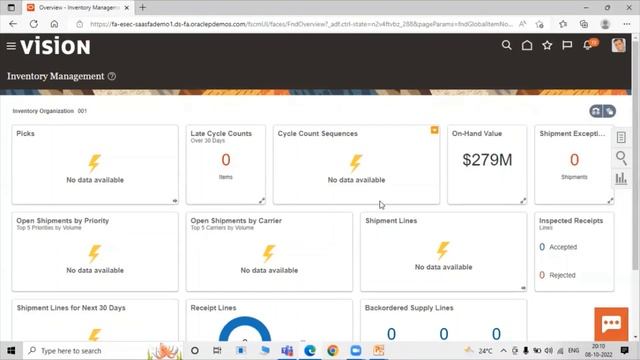This screenshot has width=640, height=360.
Task: Click Shipment Lines for Next 30 Days title
Action: [71, 308]
